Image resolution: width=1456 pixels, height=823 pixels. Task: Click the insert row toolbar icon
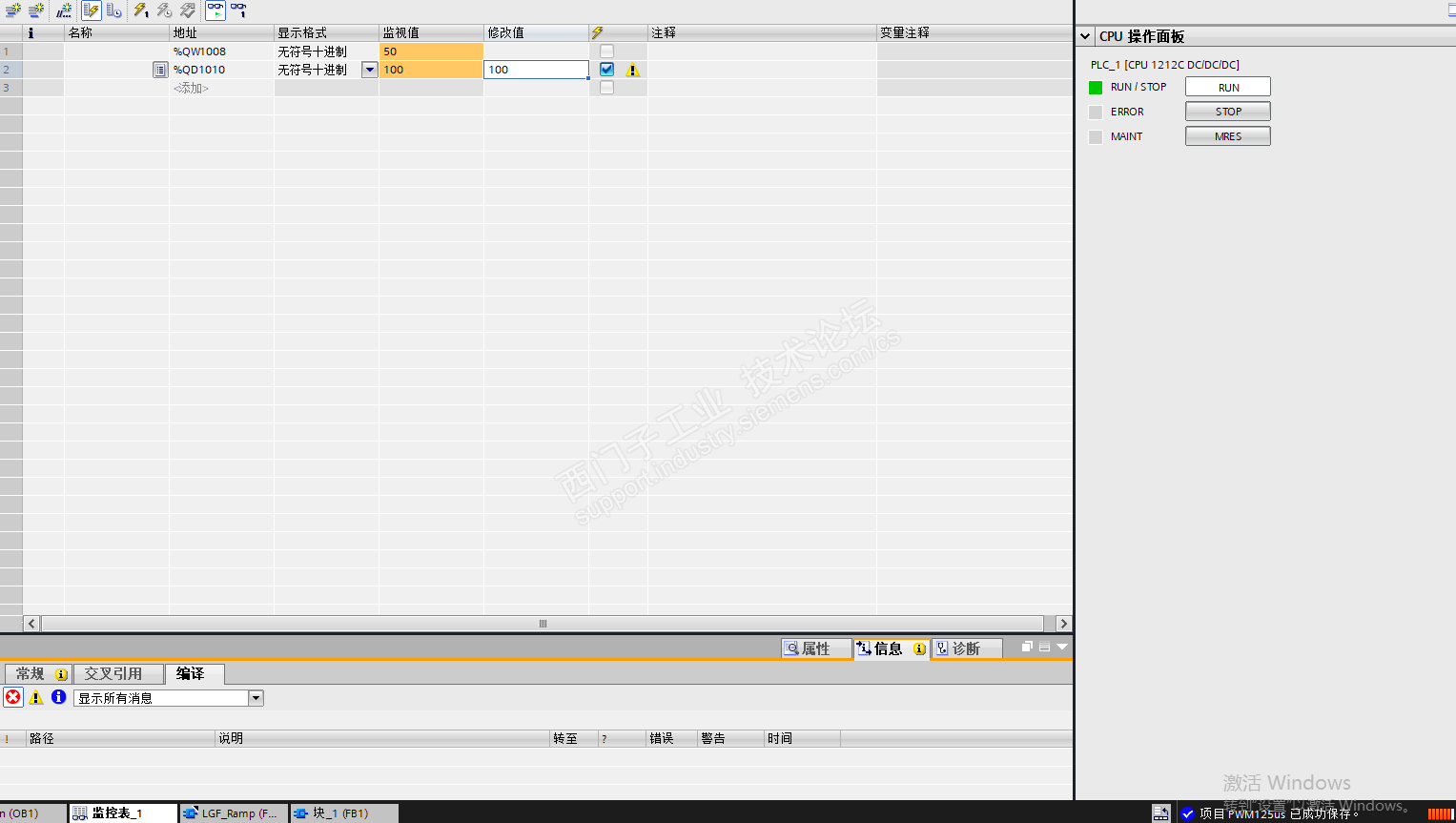[13, 10]
